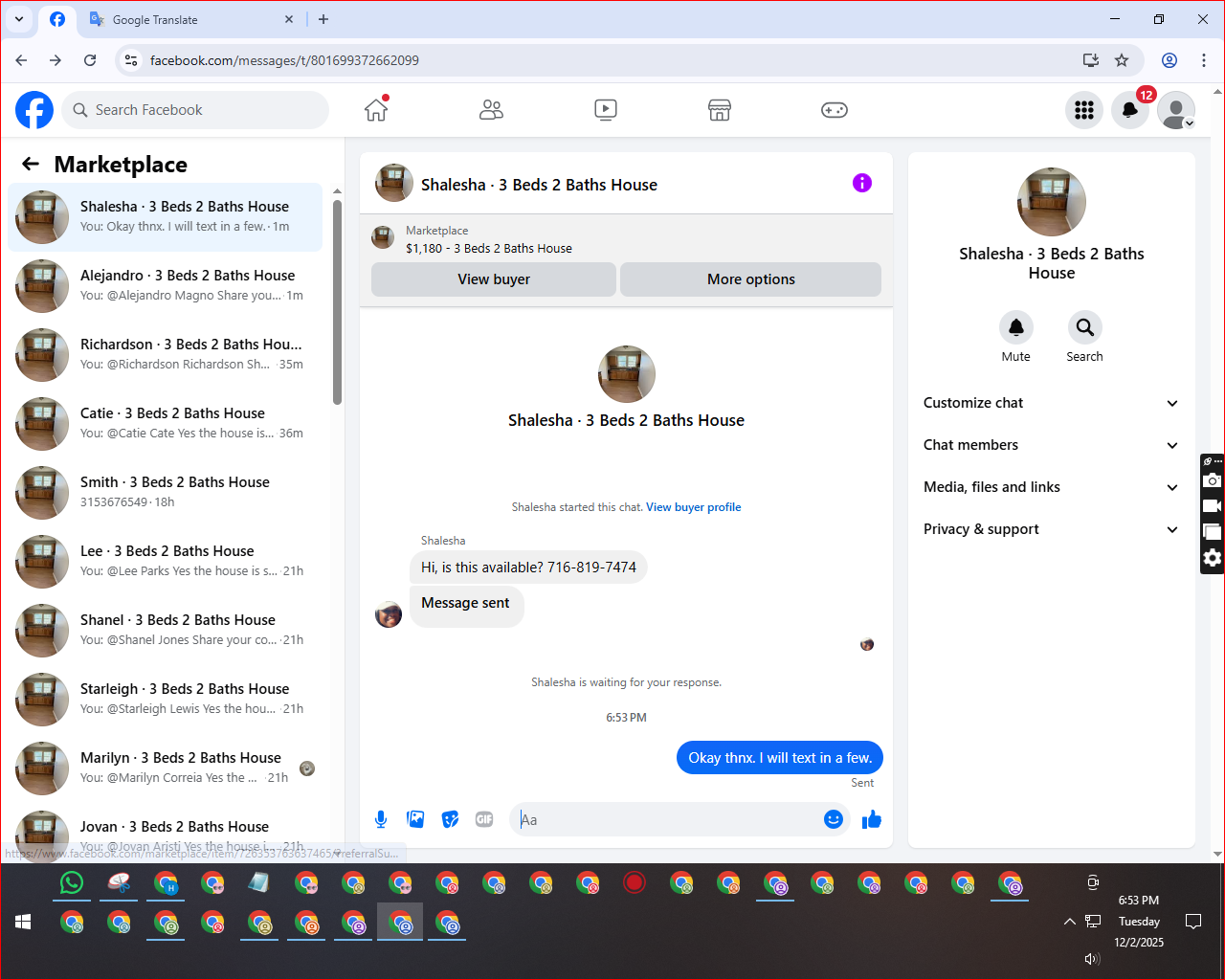Open Richardson's 3 Beds 2 Baths chat
This screenshot has height=980, width=1225.
pyautogui.click(x=165, y=355)
